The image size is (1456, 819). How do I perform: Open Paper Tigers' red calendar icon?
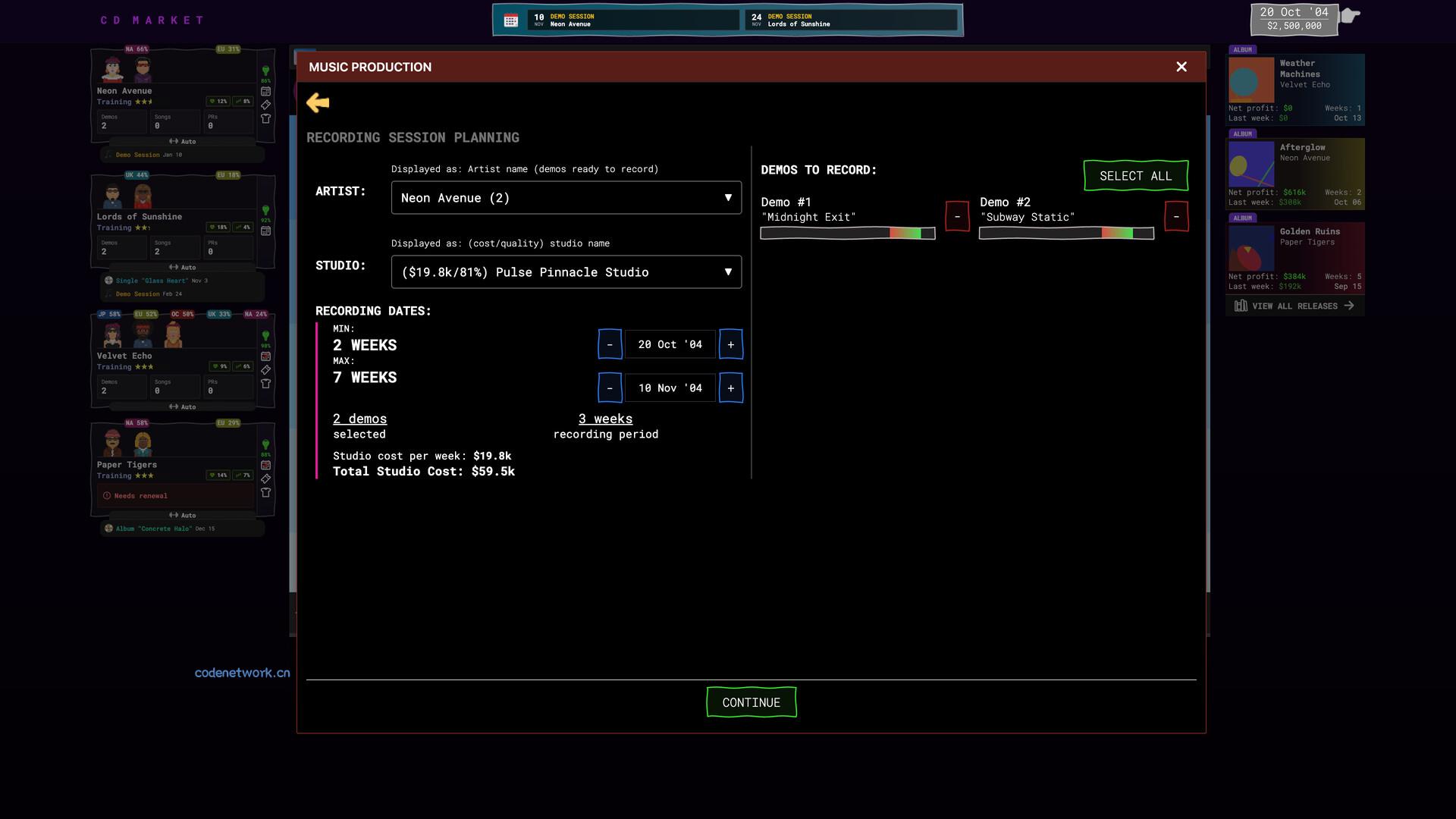point(265,466)
